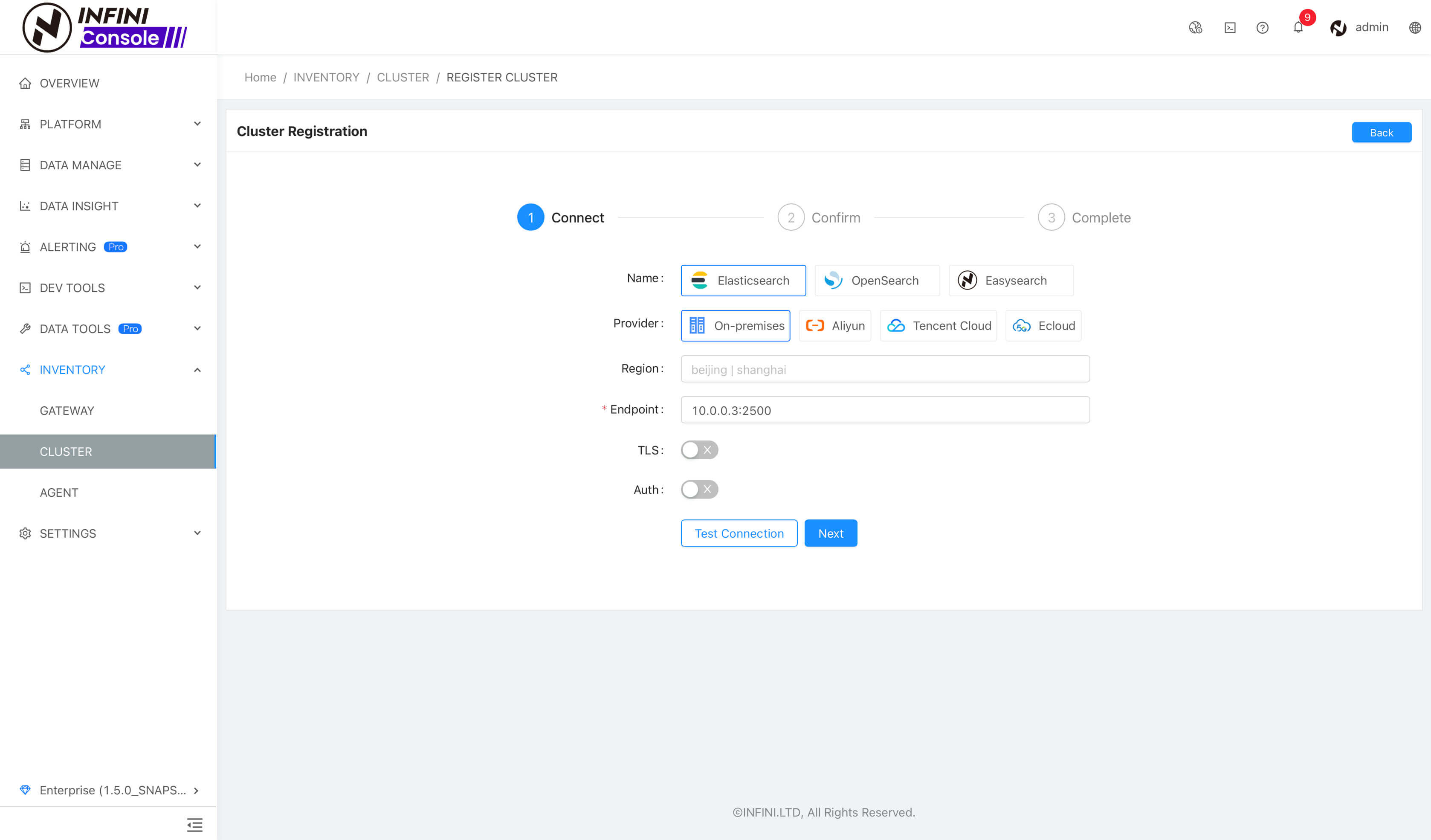
Task: Collapse the INVENTORY menu chevron
Action: point(197,370)
